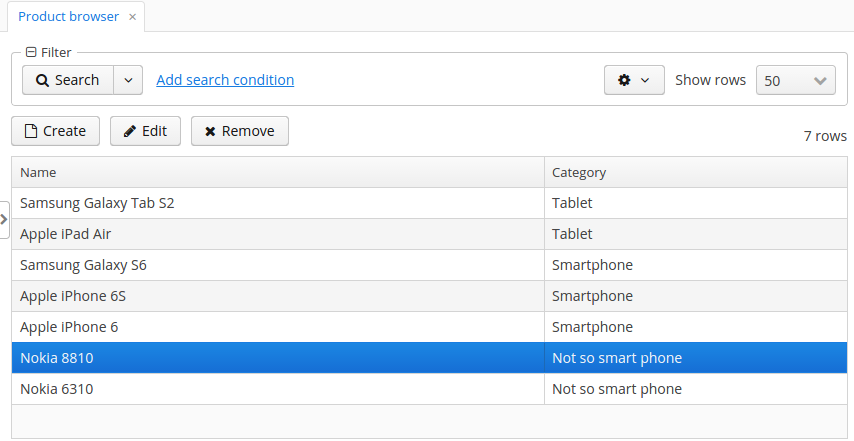The width and height of the screenshot is (854, 441).
Task: Expand the Show rows combo box
Action: [796, 81]
